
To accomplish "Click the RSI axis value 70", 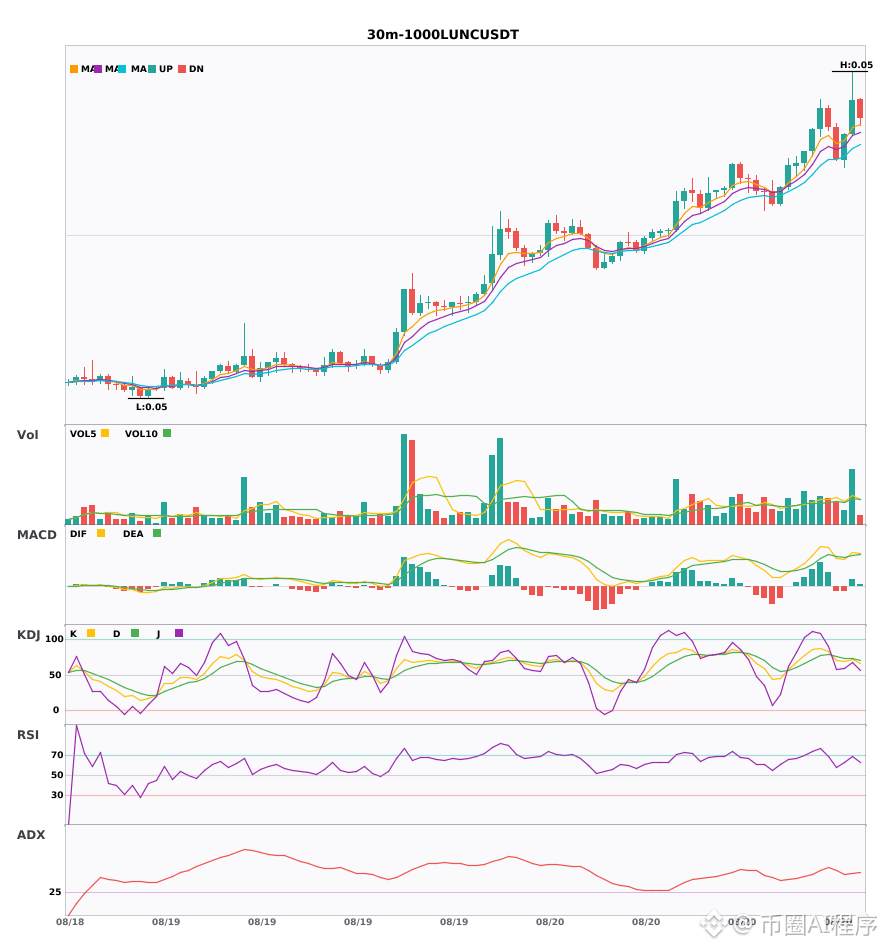I will [x=58, y=755].
